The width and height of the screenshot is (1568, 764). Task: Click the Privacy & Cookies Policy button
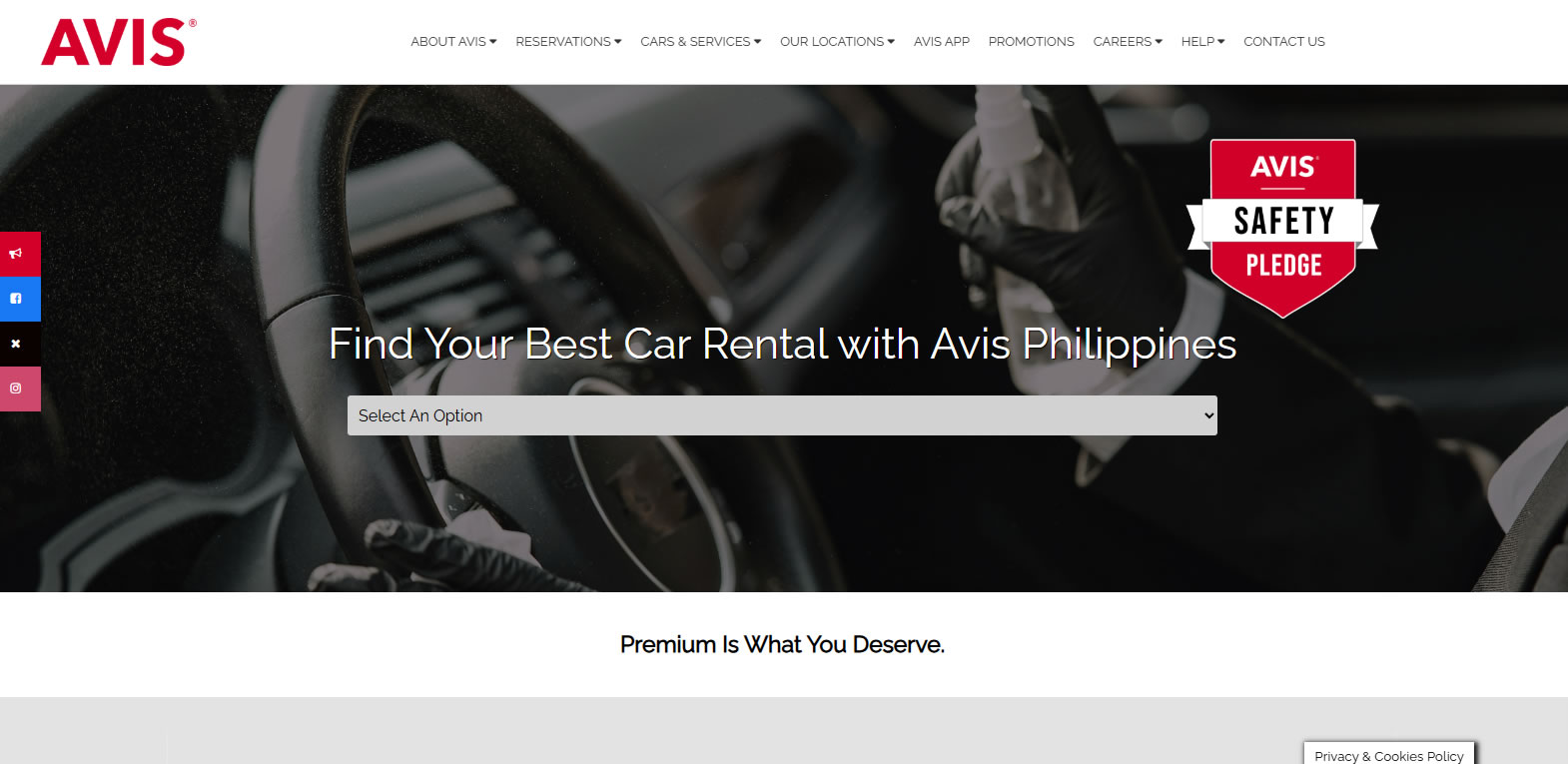[1389, 754]
